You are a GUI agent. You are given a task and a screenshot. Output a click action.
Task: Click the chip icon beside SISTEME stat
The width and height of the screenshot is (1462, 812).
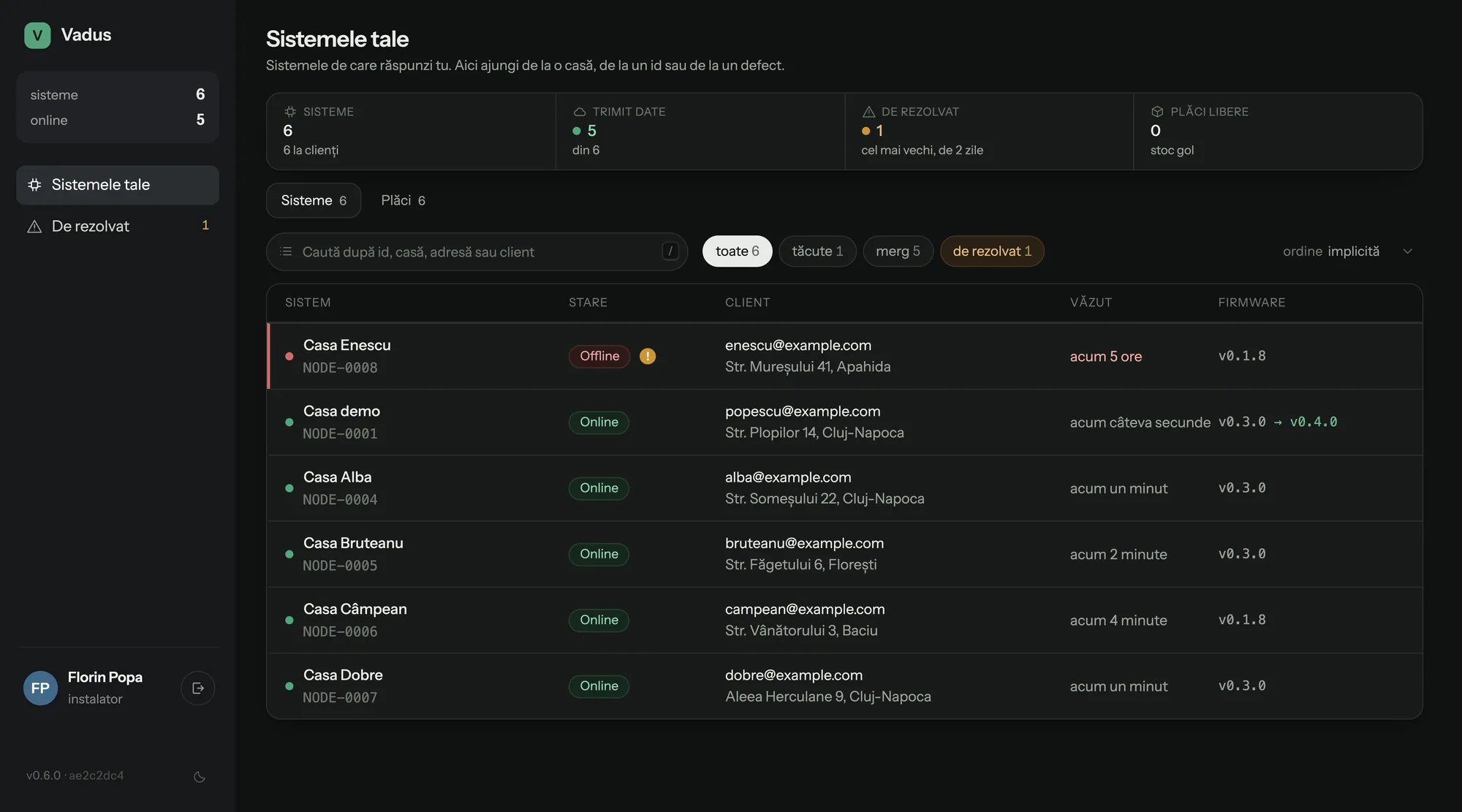[x=290, y=112]
